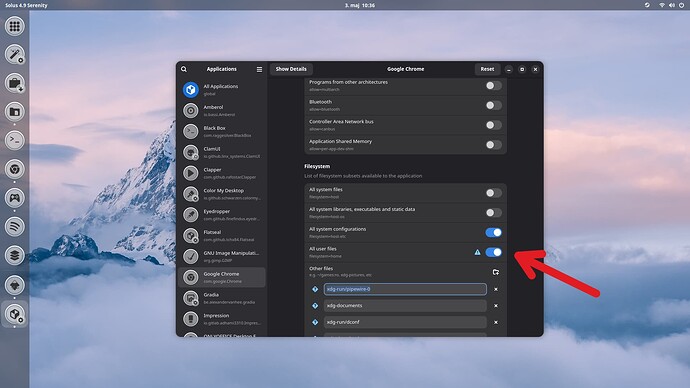Reset Google Chrome permissions
This screenshot has width=690, height=388.
487,69
